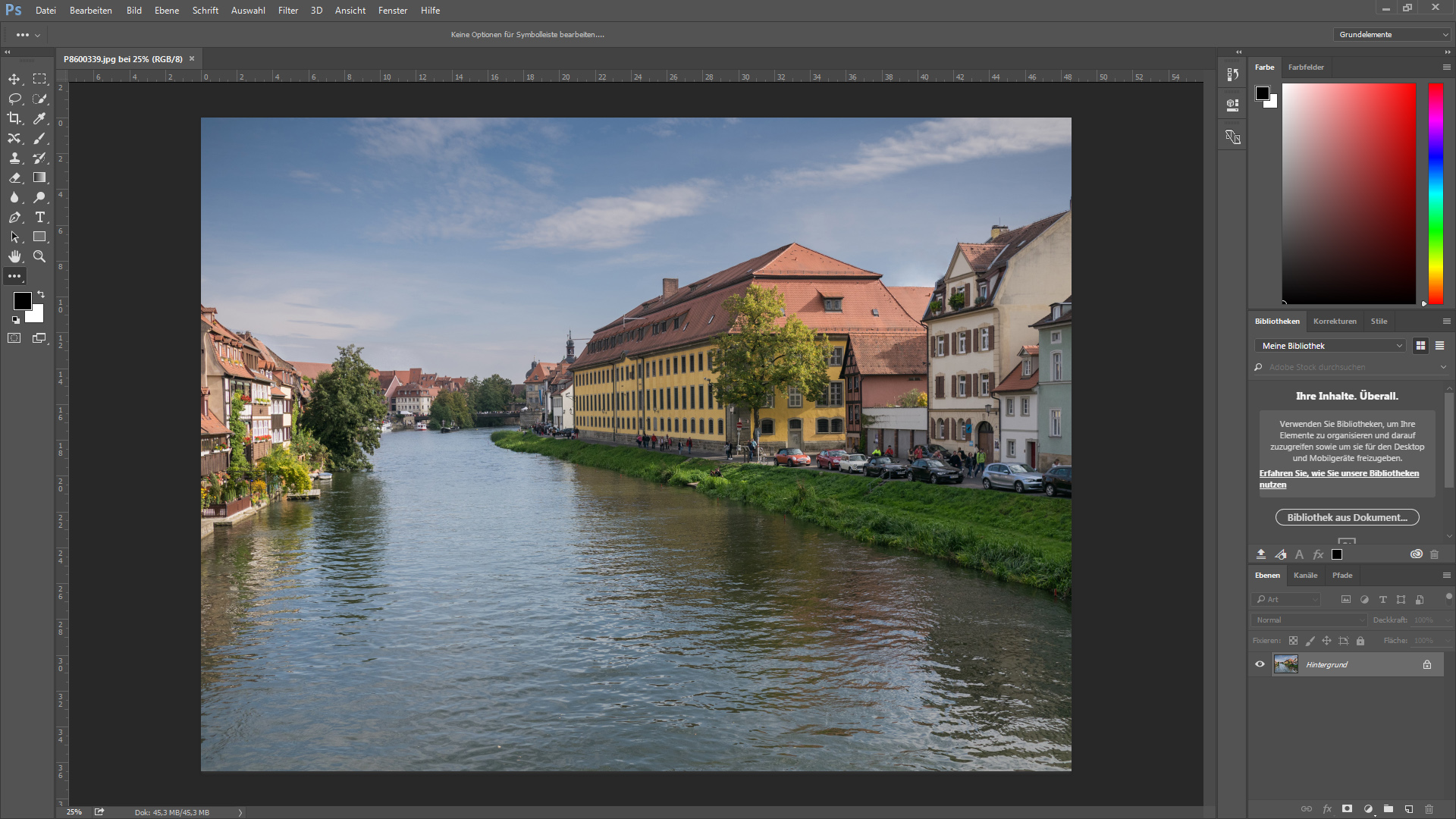Select the Hand tool
This screenshot has height=819, width=1456.
(x=14, y=256)
